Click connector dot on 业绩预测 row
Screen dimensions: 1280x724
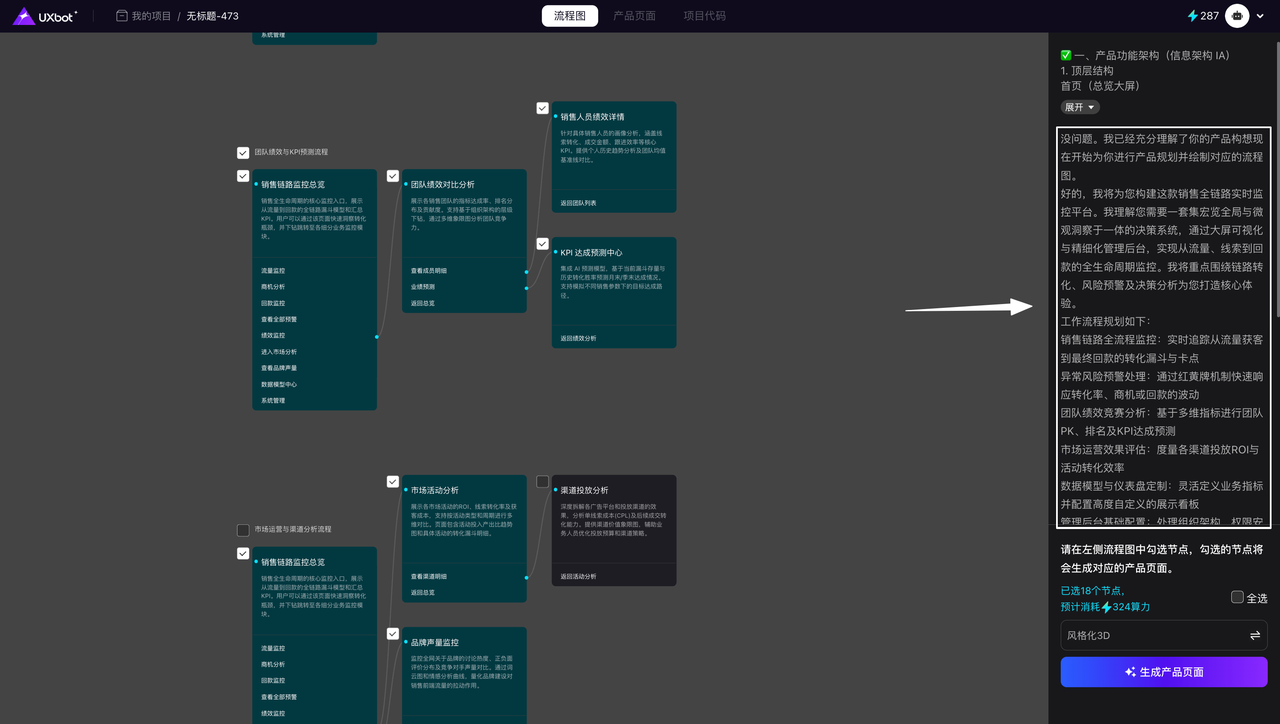click(x=527, y=287)
